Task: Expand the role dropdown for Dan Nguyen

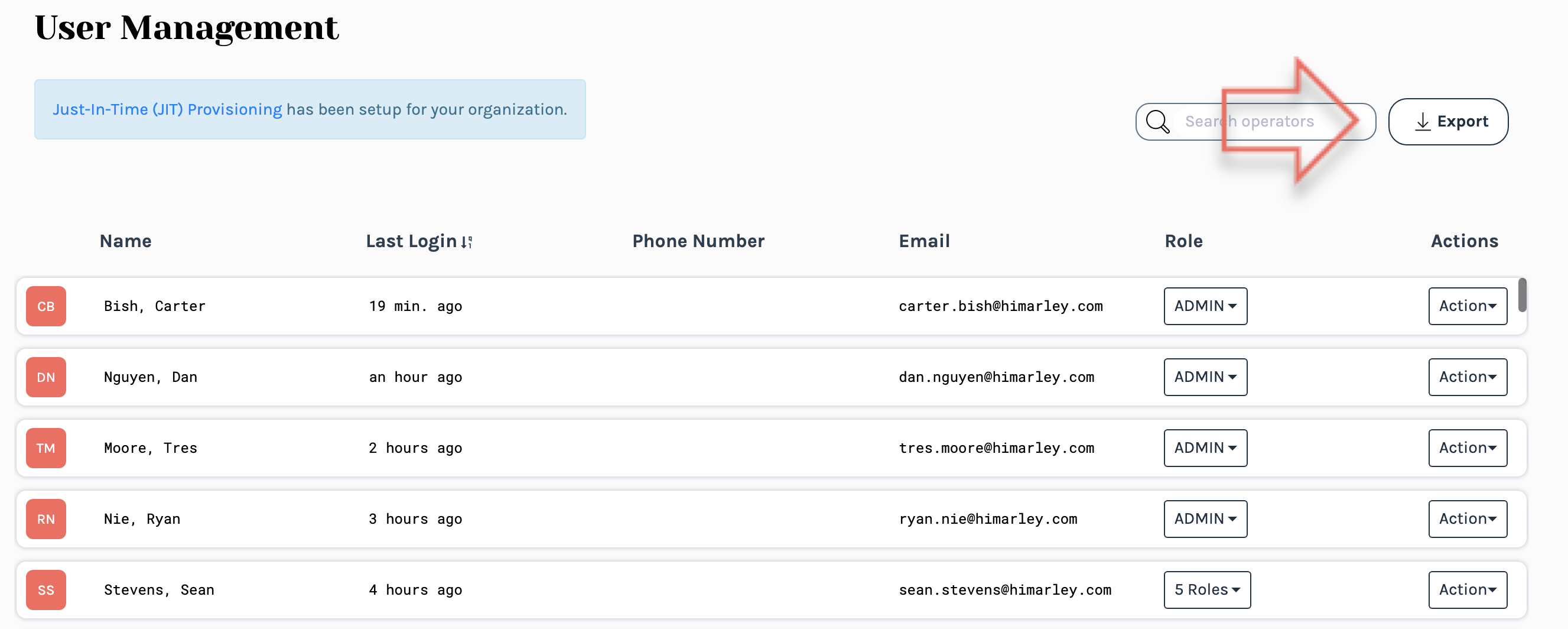Action: pyautogui.click(x=1205, y=377)
